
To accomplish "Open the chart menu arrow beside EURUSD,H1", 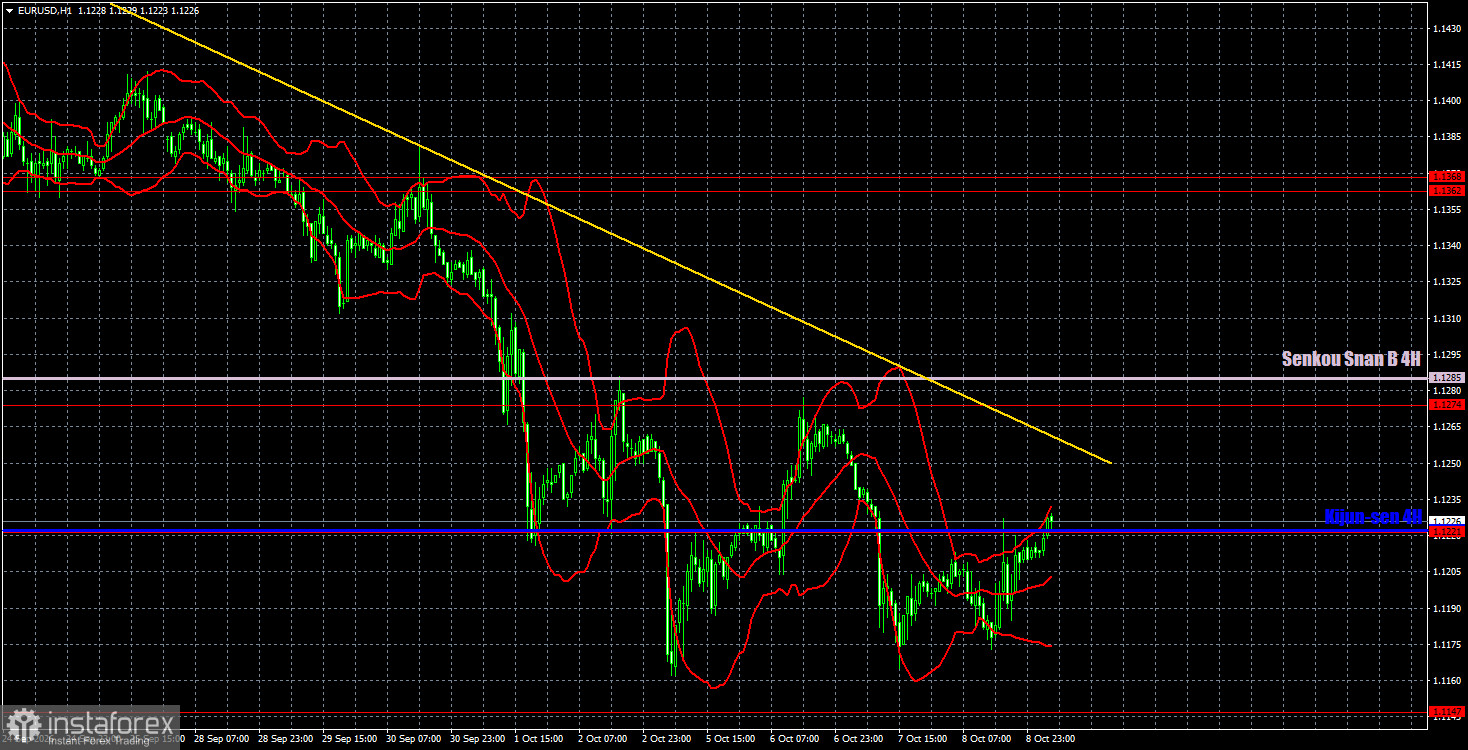I will [x=8, y=10].
